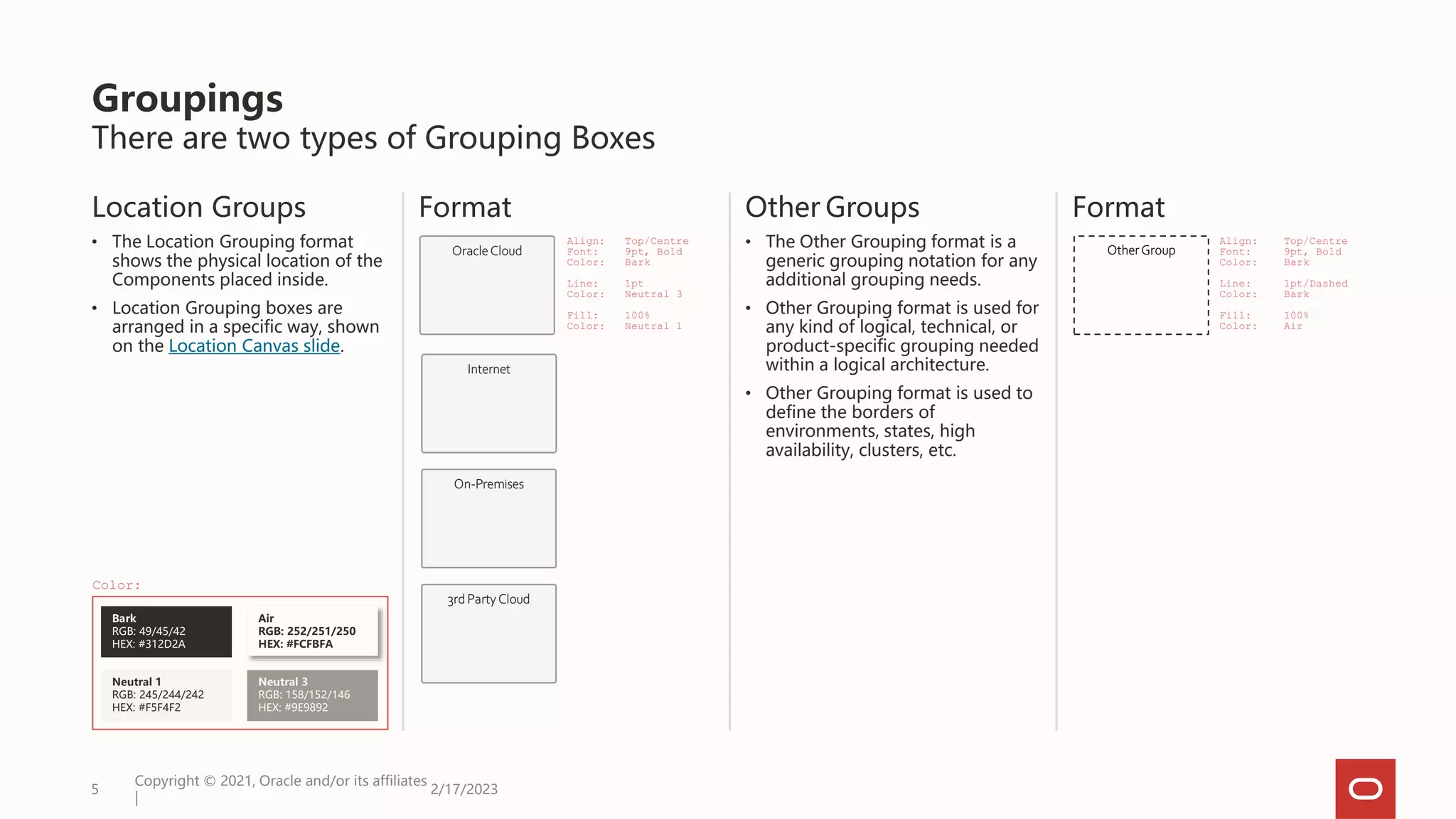Click the Oracle copyright footer text

pyautogui.click(x=280, y=781)
